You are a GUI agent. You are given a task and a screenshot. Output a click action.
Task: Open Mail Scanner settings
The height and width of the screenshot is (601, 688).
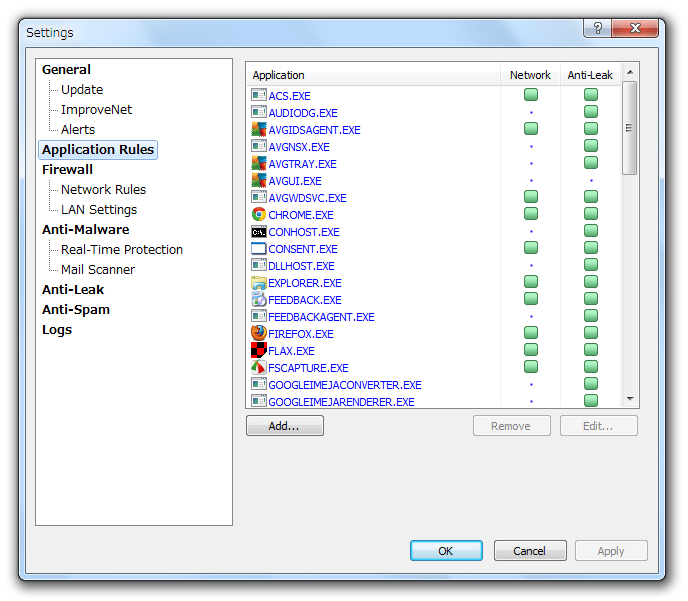[x=98, y=269]
